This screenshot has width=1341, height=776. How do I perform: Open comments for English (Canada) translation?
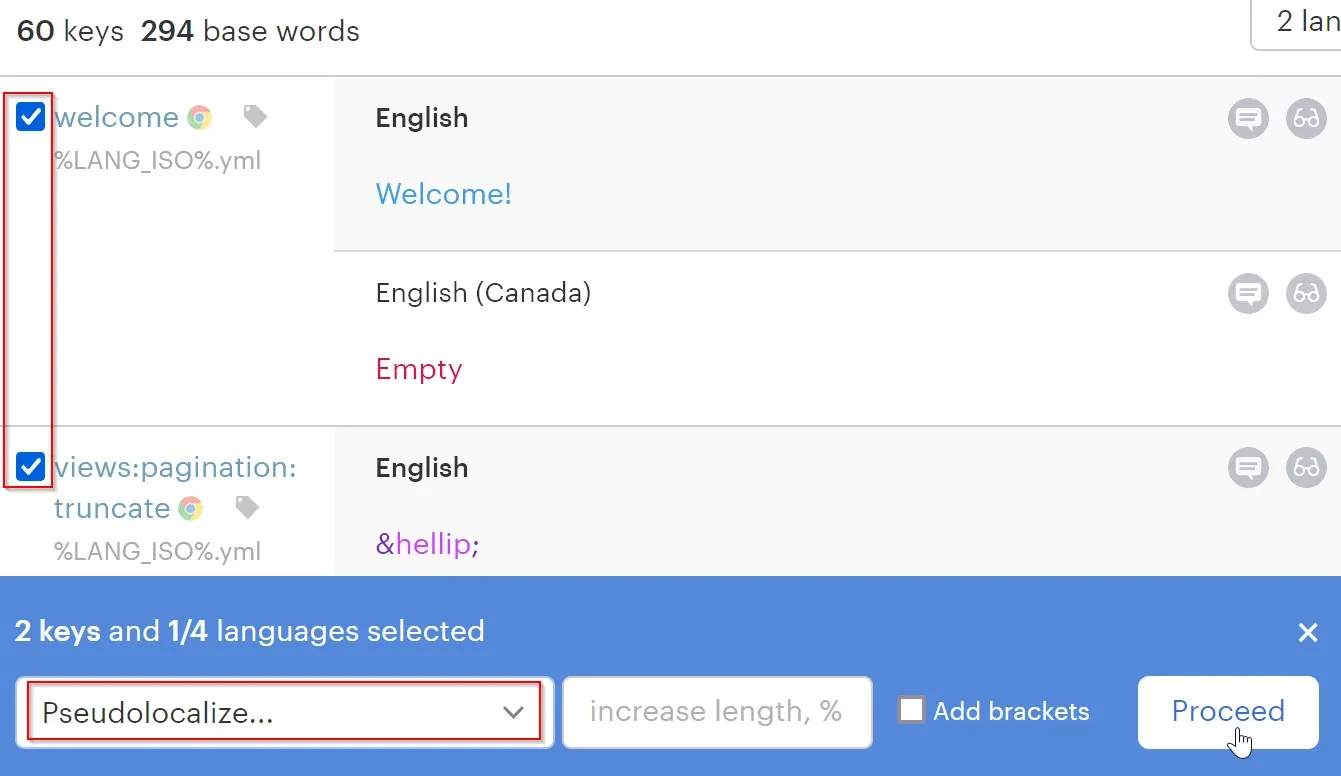(1248, 294)
